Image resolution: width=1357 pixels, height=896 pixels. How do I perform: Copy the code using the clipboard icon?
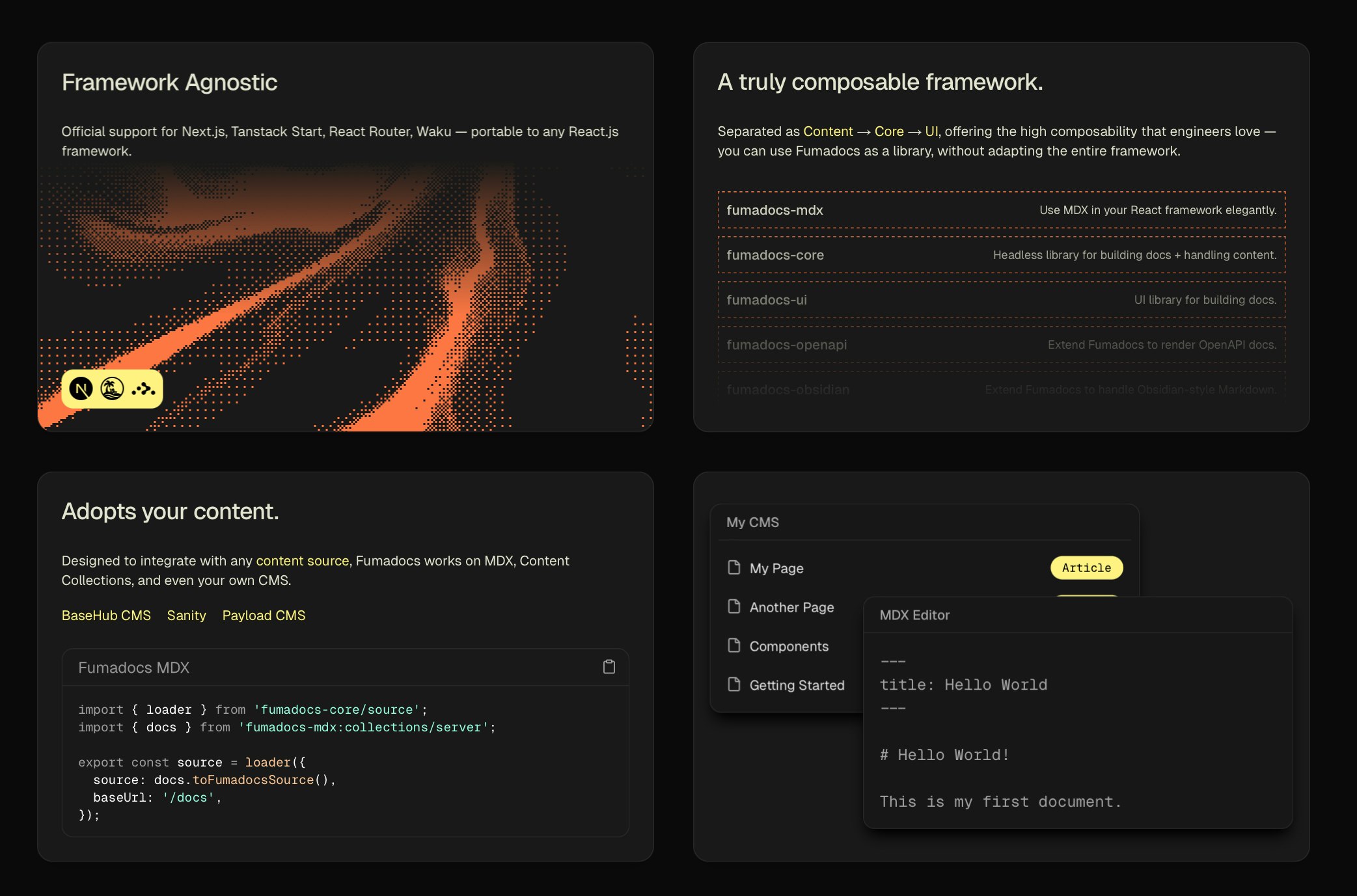click(609, 666)
